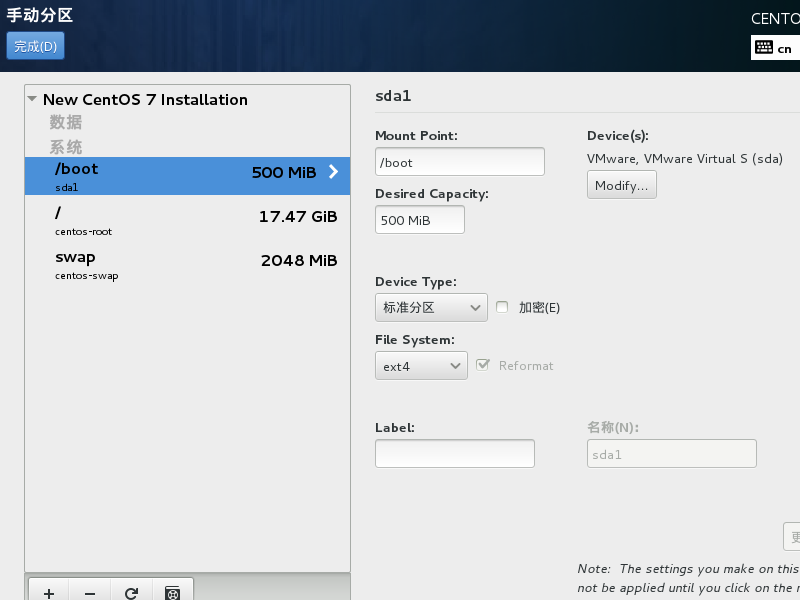
Task: Click the 完成(D) done button
Action: click(x=35, y=46)
